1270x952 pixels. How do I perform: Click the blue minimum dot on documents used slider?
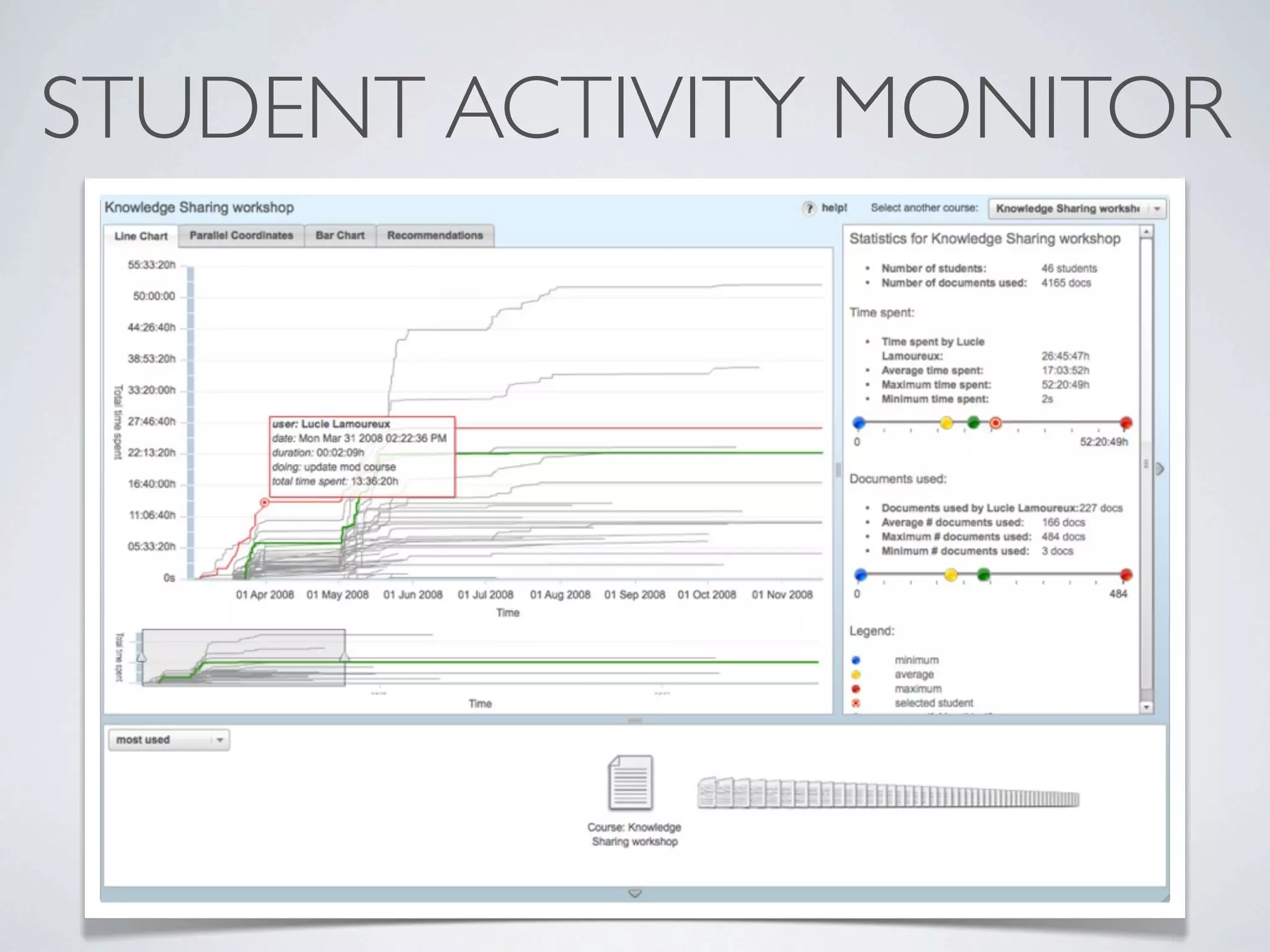click(860, 575)
